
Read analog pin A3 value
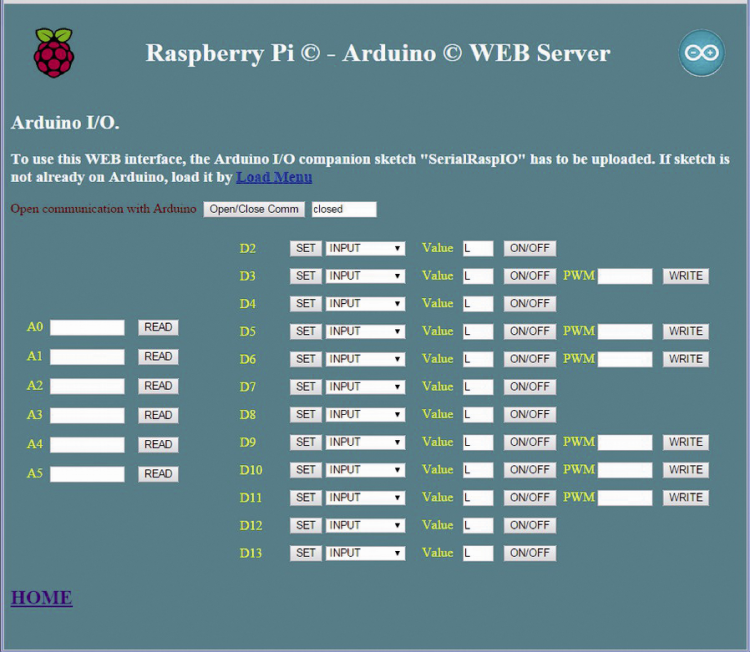158,415
